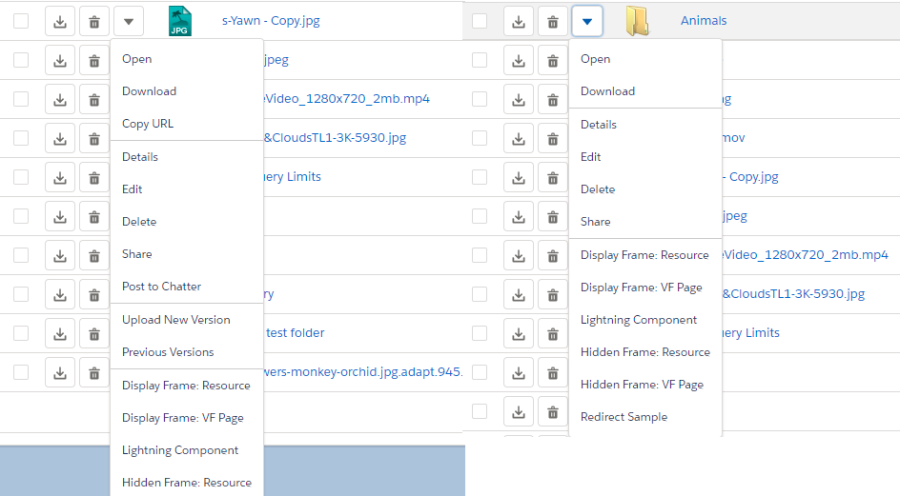
Task: Choose Copy URL from the file menu
Action: (x=147, y=124)
